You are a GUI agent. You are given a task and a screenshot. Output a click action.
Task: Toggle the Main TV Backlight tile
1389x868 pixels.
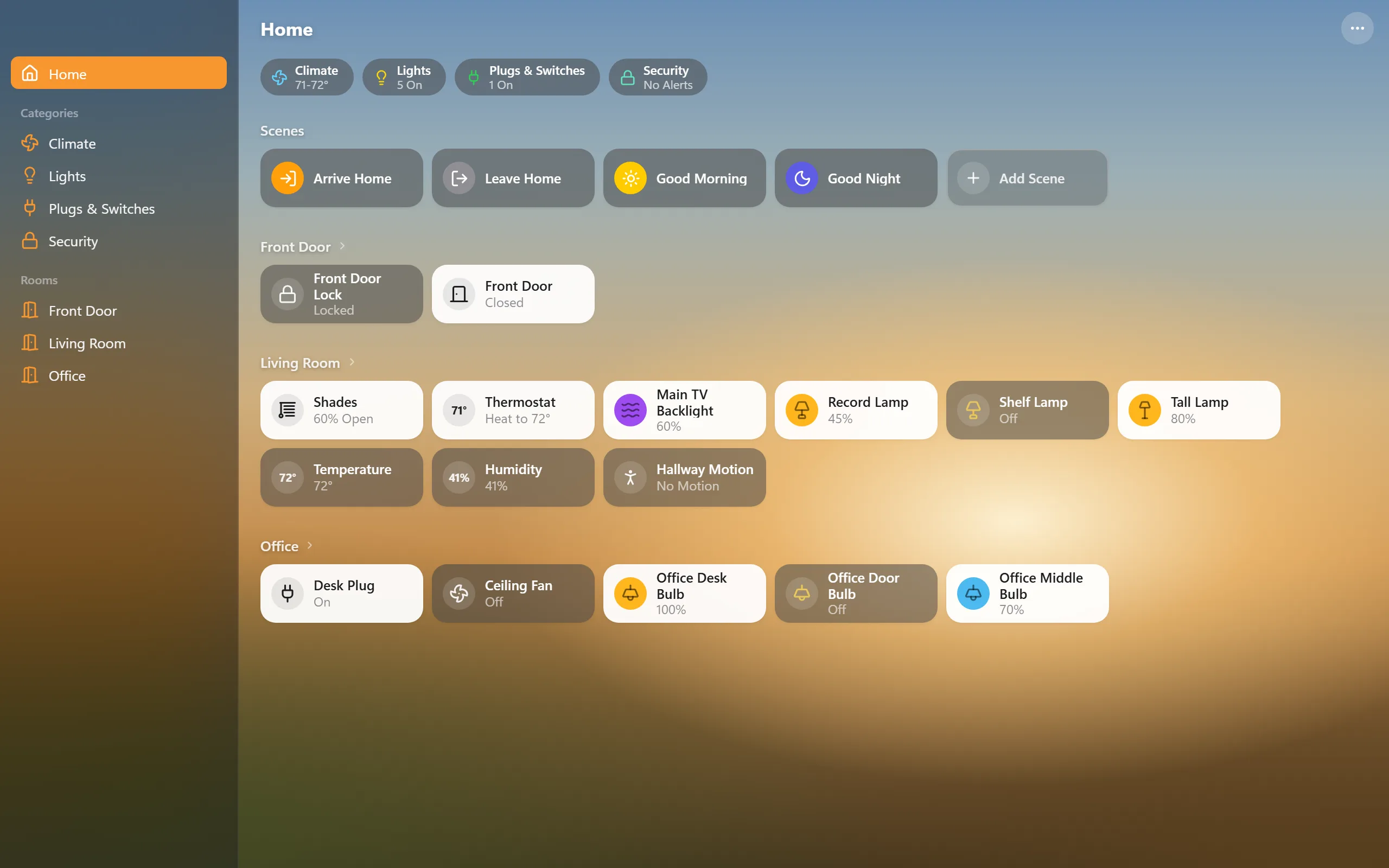(684, 410)
